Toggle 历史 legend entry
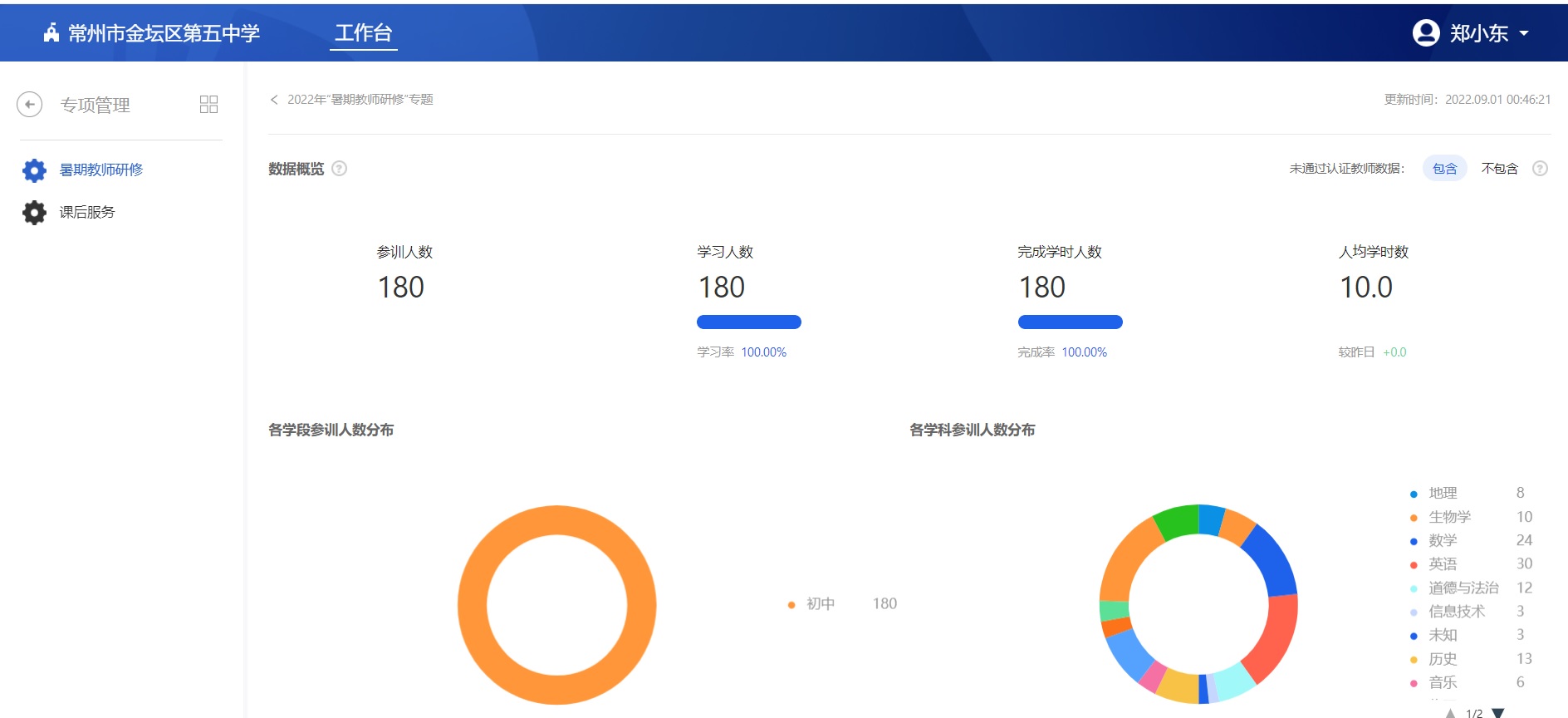 [1471, 659]
